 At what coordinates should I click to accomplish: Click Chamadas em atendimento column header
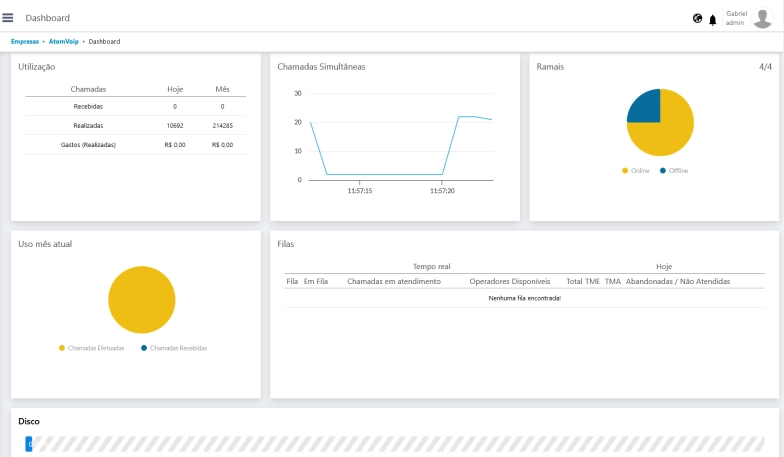394,281
